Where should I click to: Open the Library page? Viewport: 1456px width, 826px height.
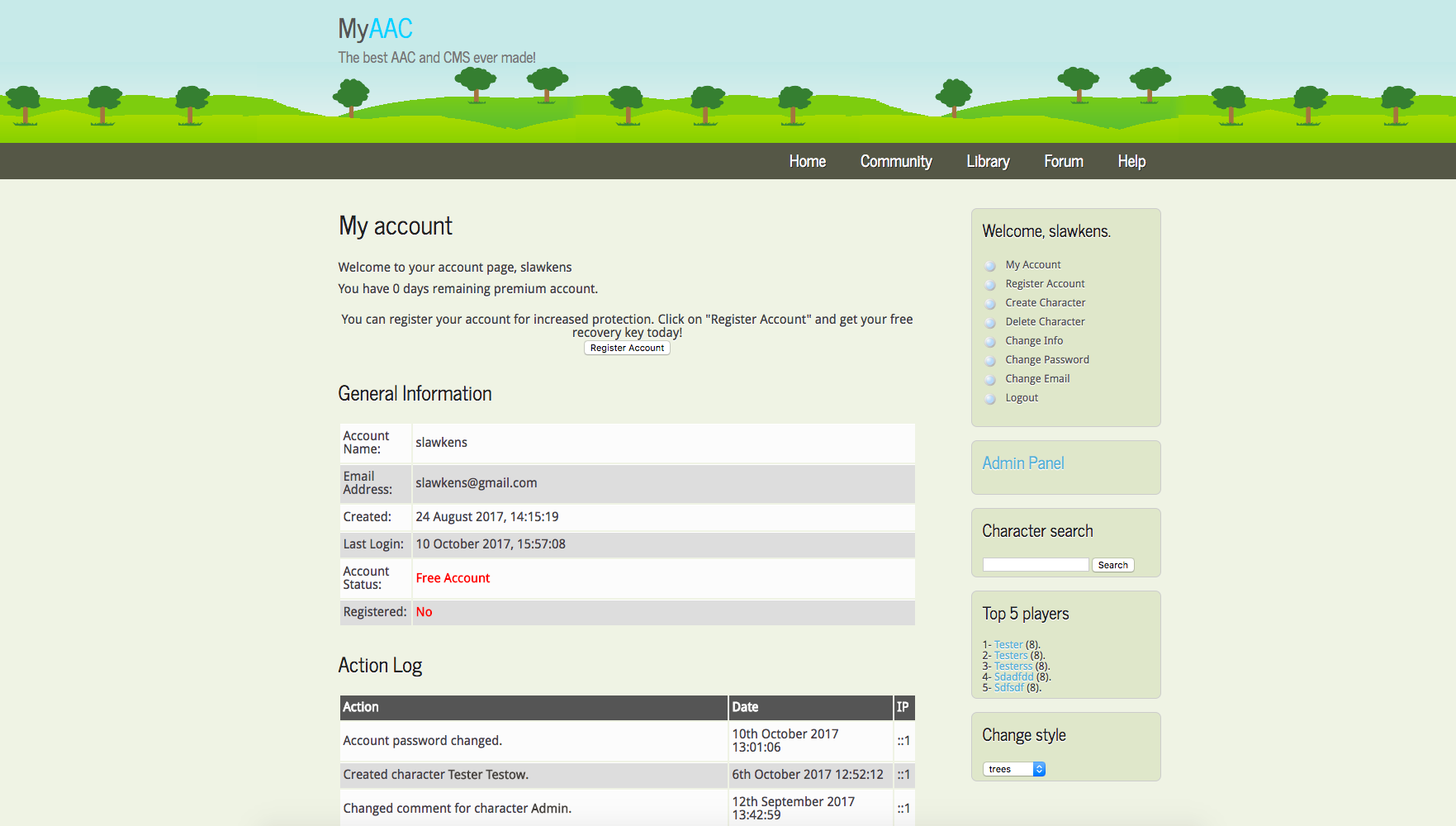(988, 161)
